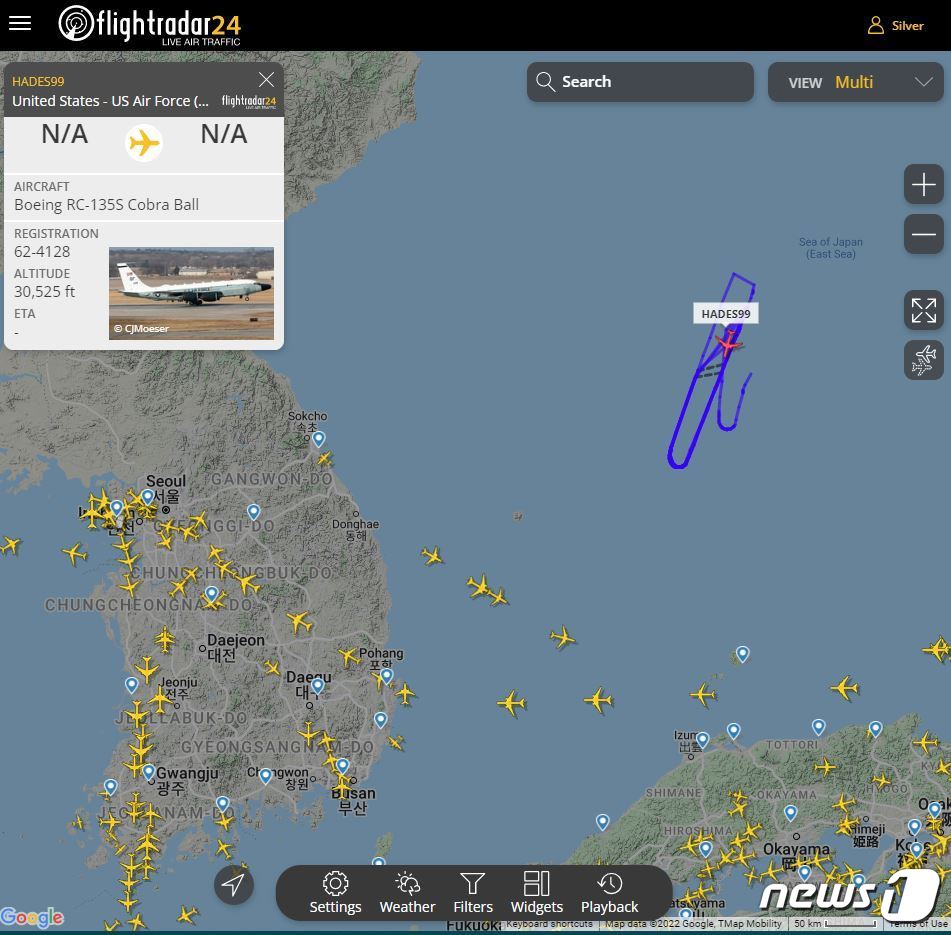Select the red HADES99 aircraft on map
951x935 pixels.
pyautogui.click(x=727, y=344)
